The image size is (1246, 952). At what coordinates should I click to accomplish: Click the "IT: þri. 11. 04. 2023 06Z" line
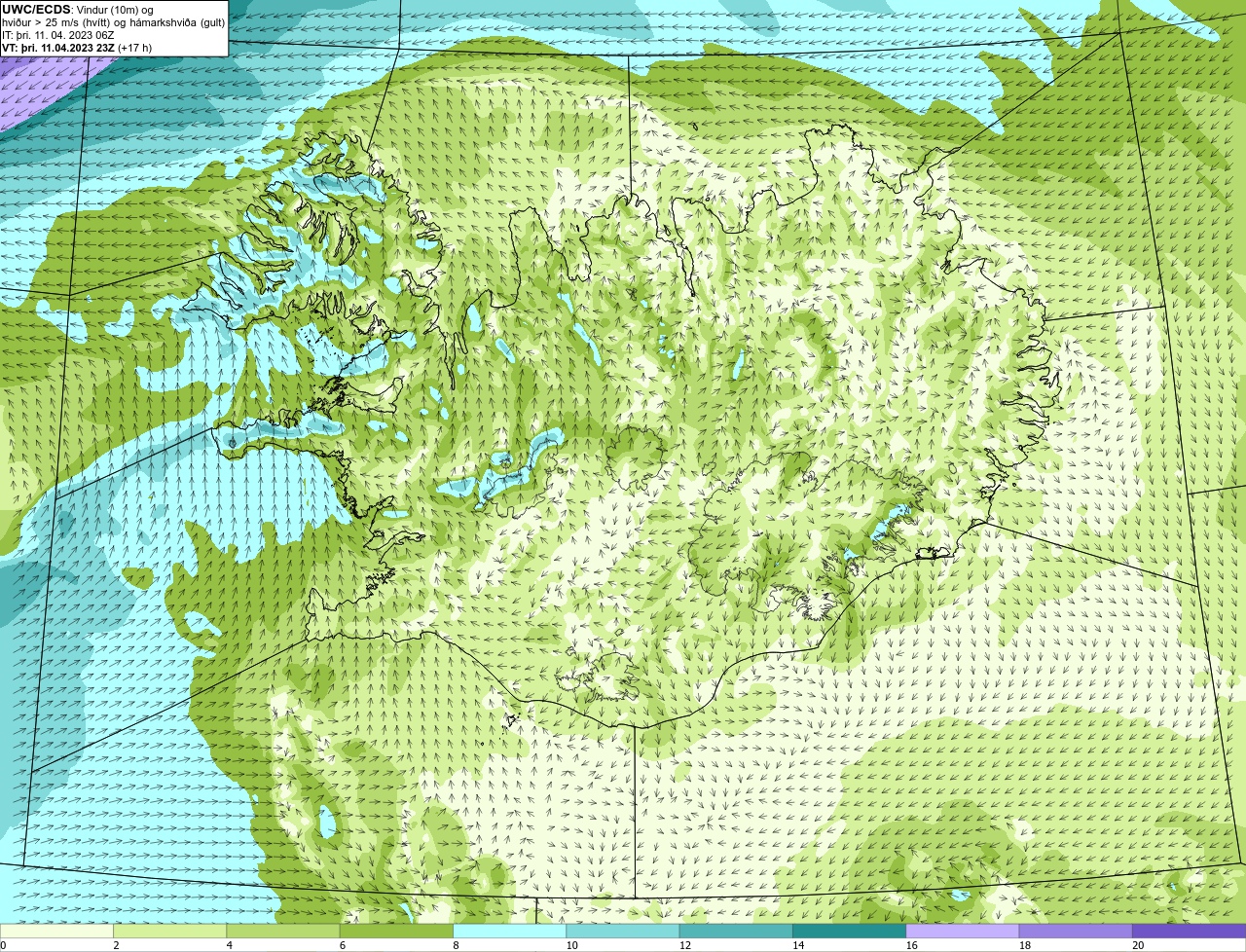click(57, 35)
